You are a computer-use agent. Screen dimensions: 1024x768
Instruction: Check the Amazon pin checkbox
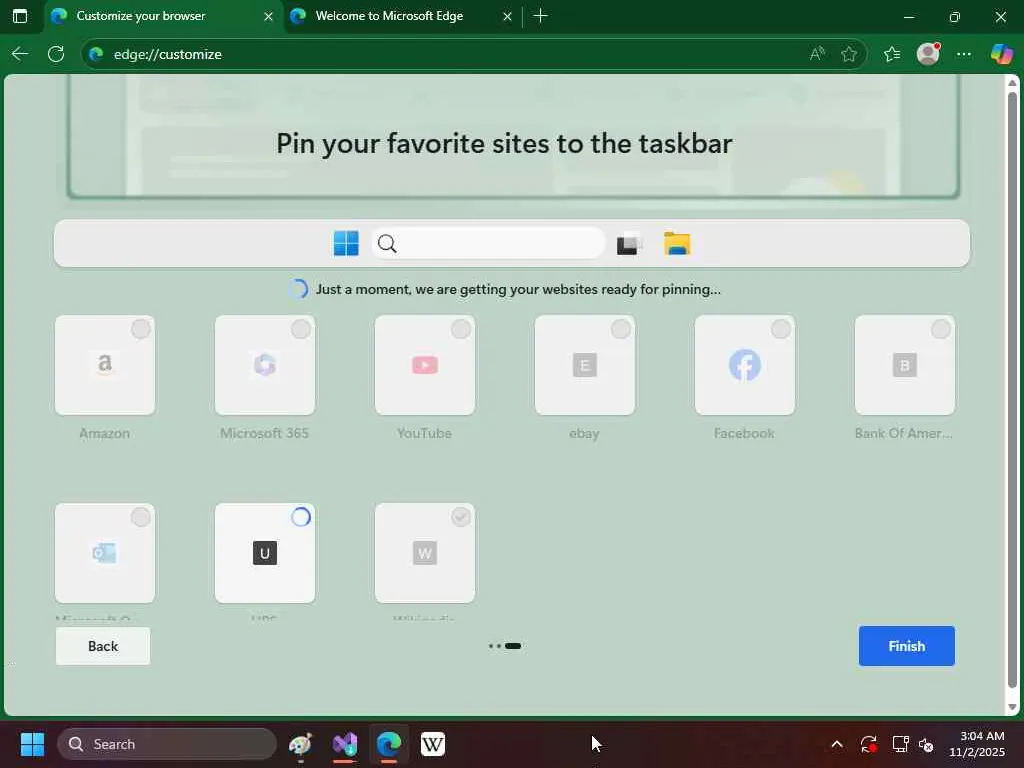pyautogui.click(x=141, y=329)
